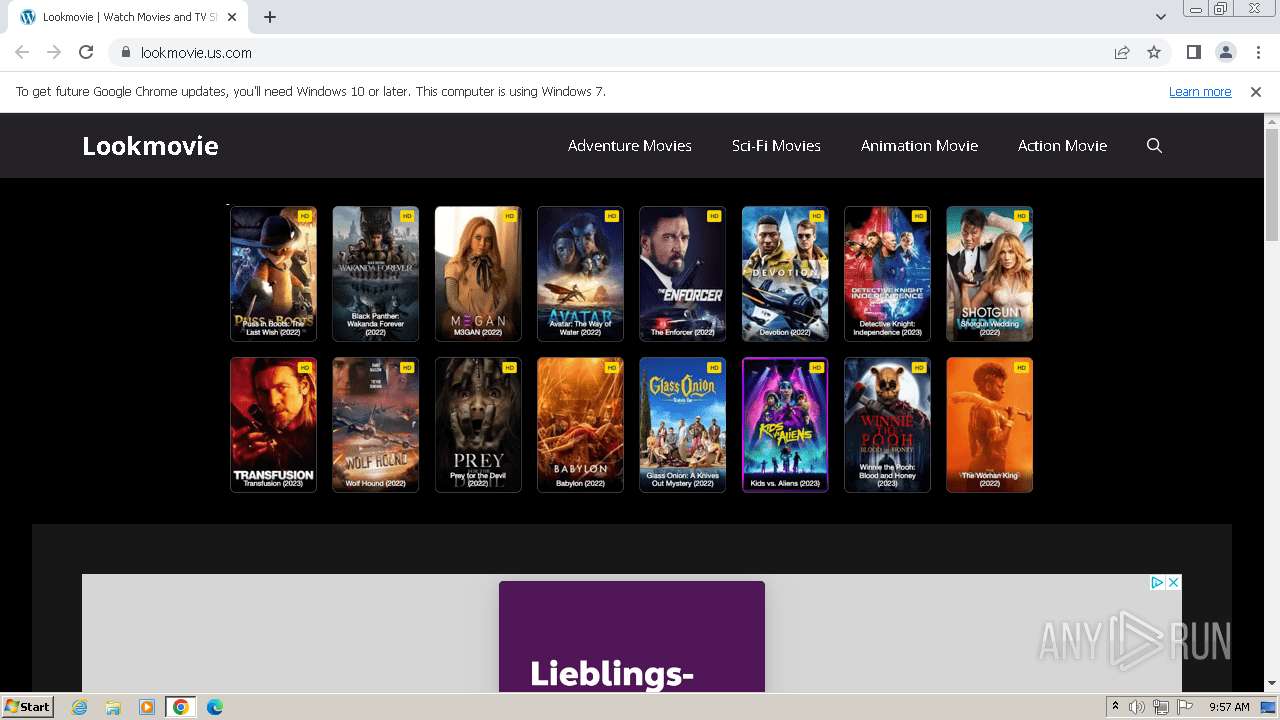Open Detective Knight: Independence poster
Viewport: 1280px width, 720px height.
887,274
